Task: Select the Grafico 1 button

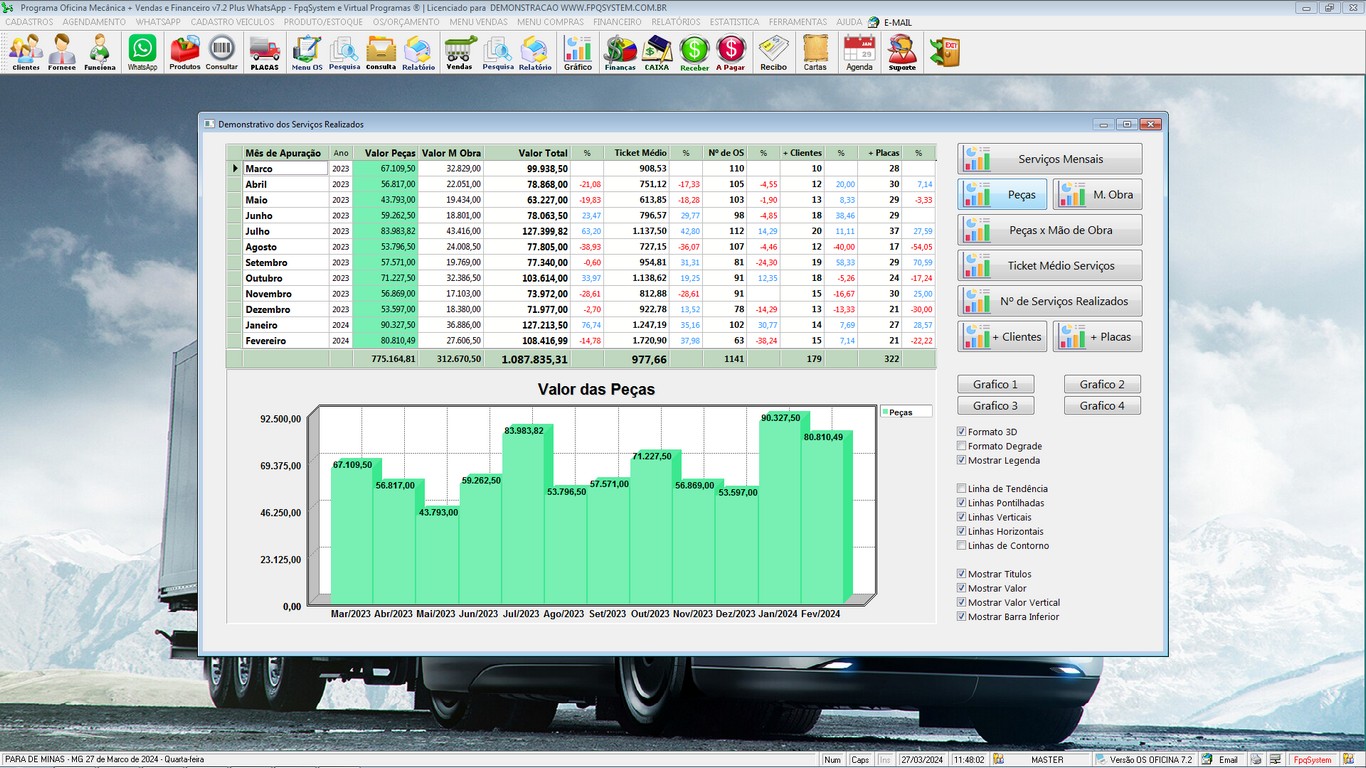Action: tap(996, 384)
